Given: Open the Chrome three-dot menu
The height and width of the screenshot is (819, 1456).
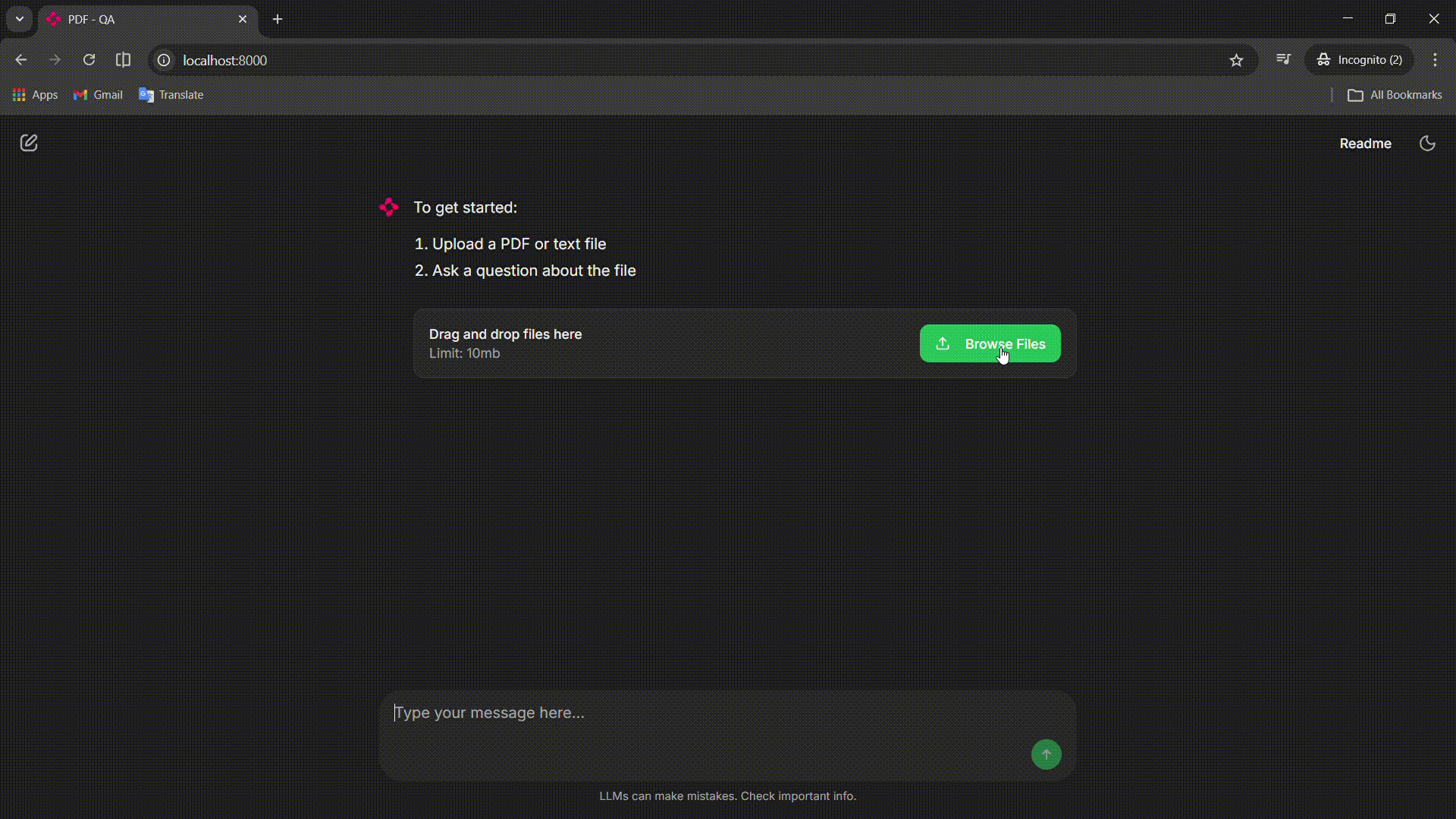Looking at the screenshot, I should (1435, 60).
